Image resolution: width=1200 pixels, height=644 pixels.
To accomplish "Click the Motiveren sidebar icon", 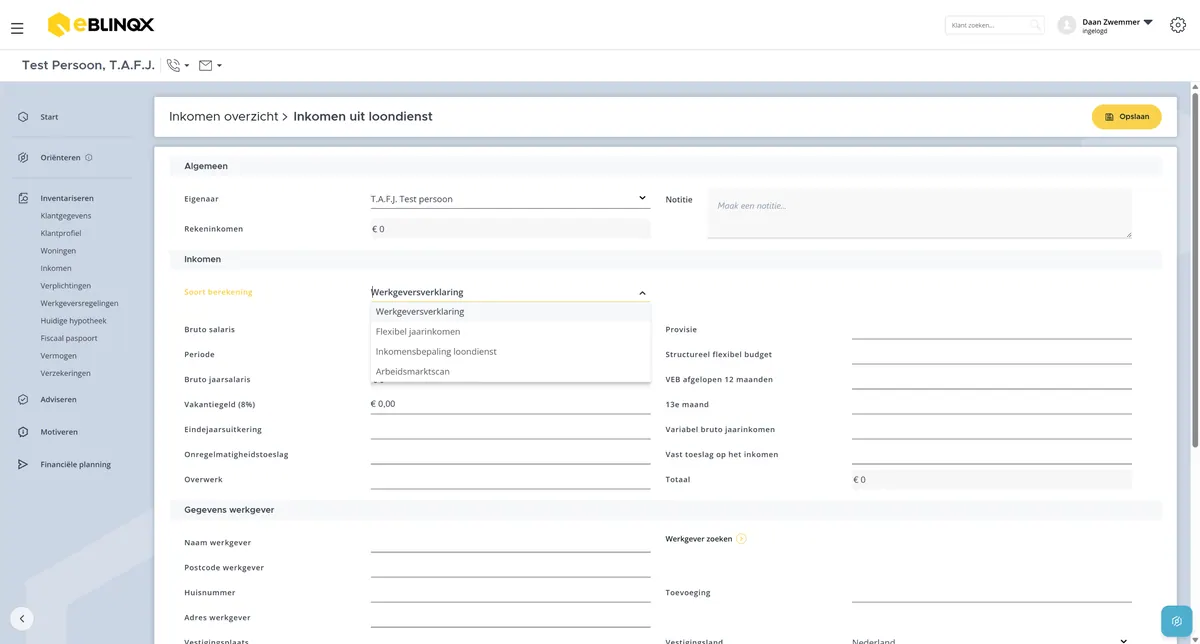I will point(23,432).
